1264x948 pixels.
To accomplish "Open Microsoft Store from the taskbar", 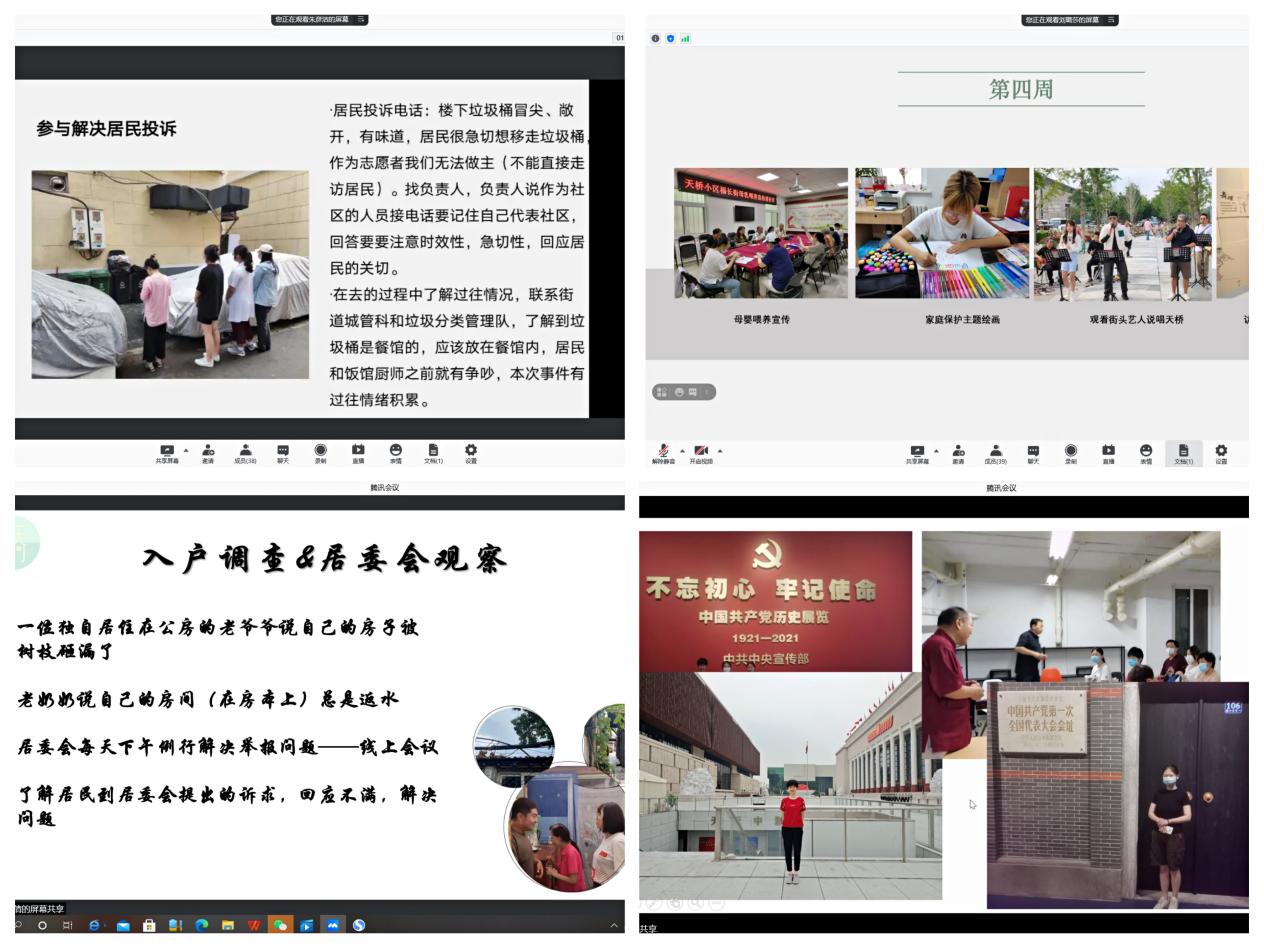I will point(149,925).
